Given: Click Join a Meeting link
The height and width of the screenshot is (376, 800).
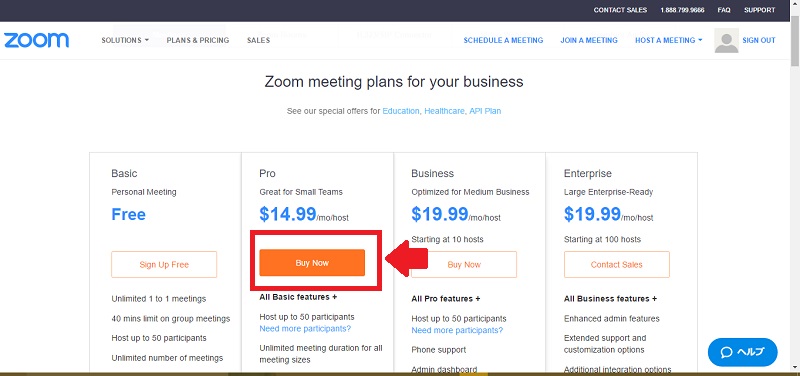Looking at the screenshot, I should 589,40.
